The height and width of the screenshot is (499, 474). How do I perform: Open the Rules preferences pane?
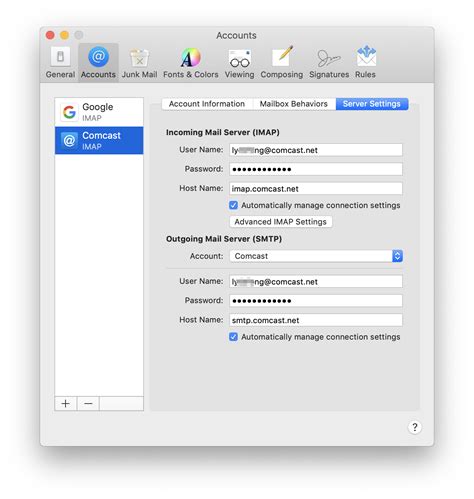[x=365, y=63]
